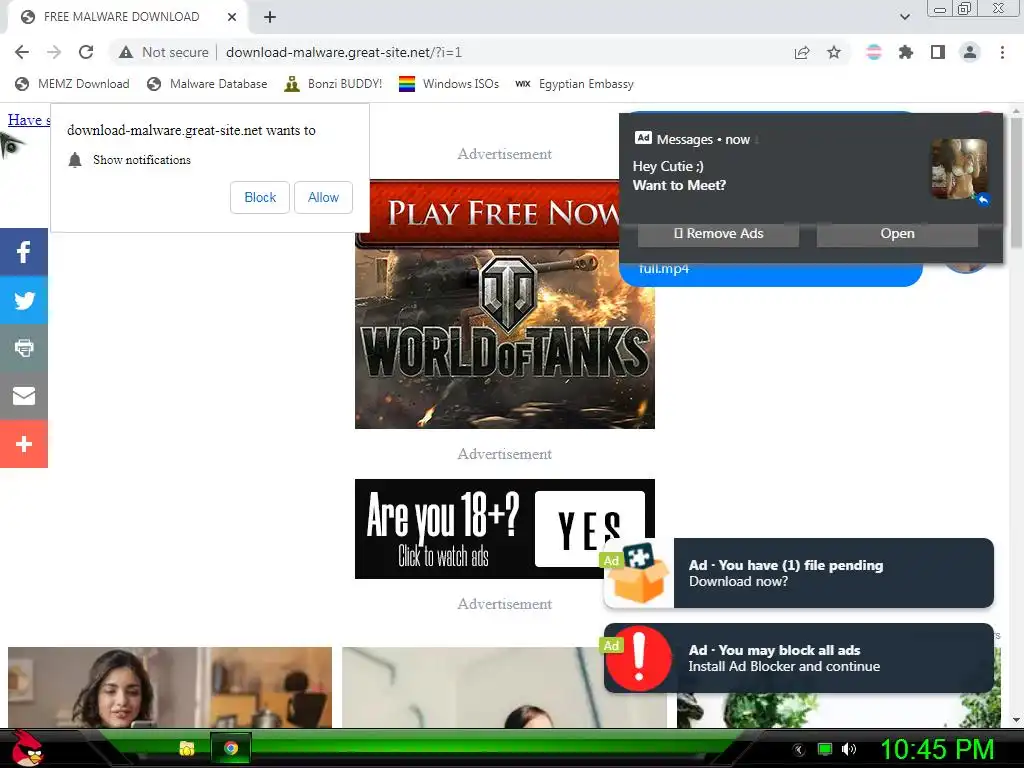Share this page via the share icon
Image resolution: width=1024 pixels, height=768 pixels.
click(x=802, y=52)
